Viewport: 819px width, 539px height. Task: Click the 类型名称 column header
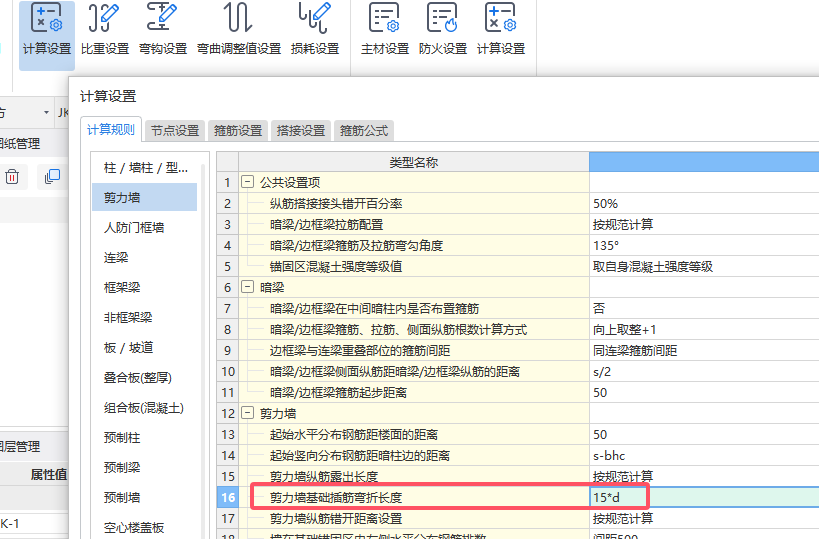414,162
